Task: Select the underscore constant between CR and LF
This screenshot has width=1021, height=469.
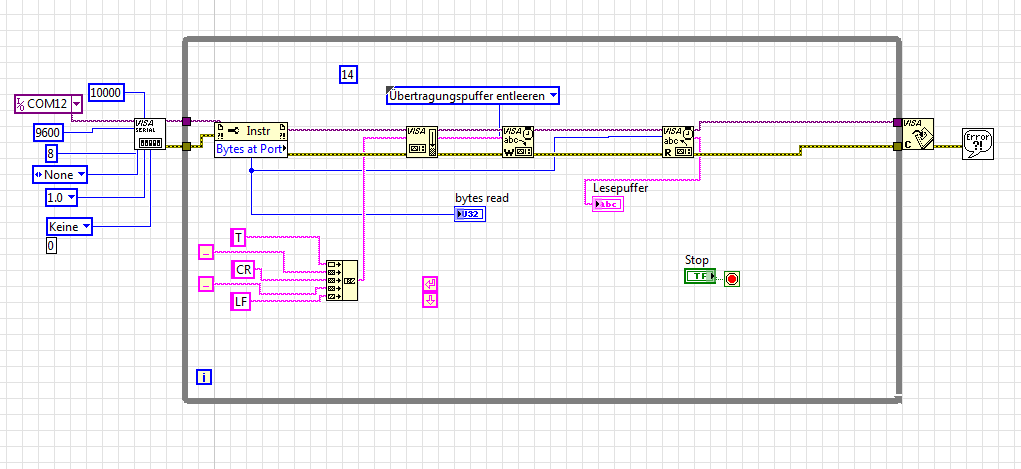Action: [x=206, y=283]
